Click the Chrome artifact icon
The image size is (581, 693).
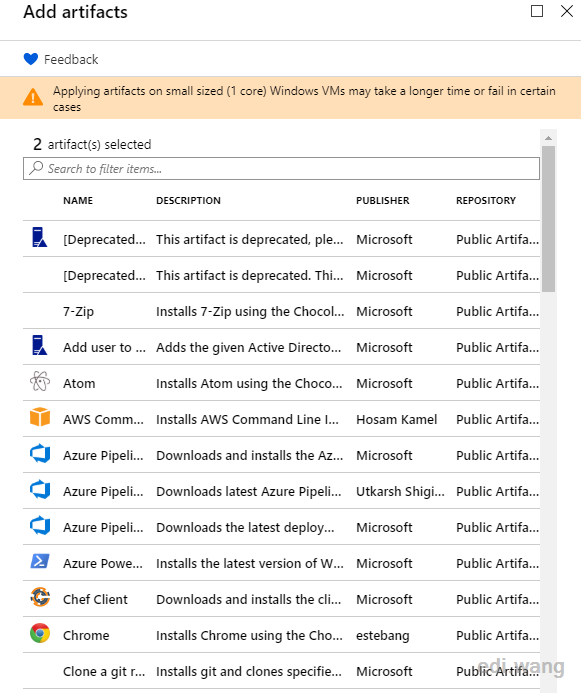tap(40, 633)
